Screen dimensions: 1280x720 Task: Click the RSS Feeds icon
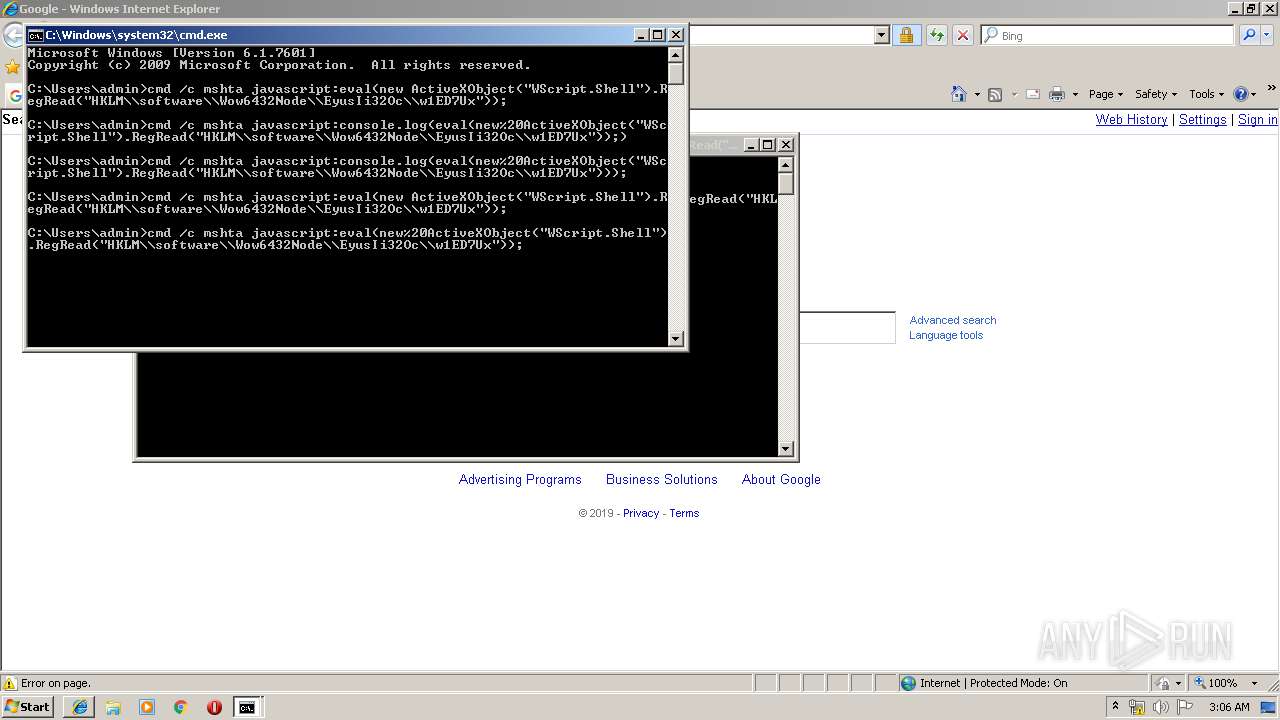click(x=995, y=94)
